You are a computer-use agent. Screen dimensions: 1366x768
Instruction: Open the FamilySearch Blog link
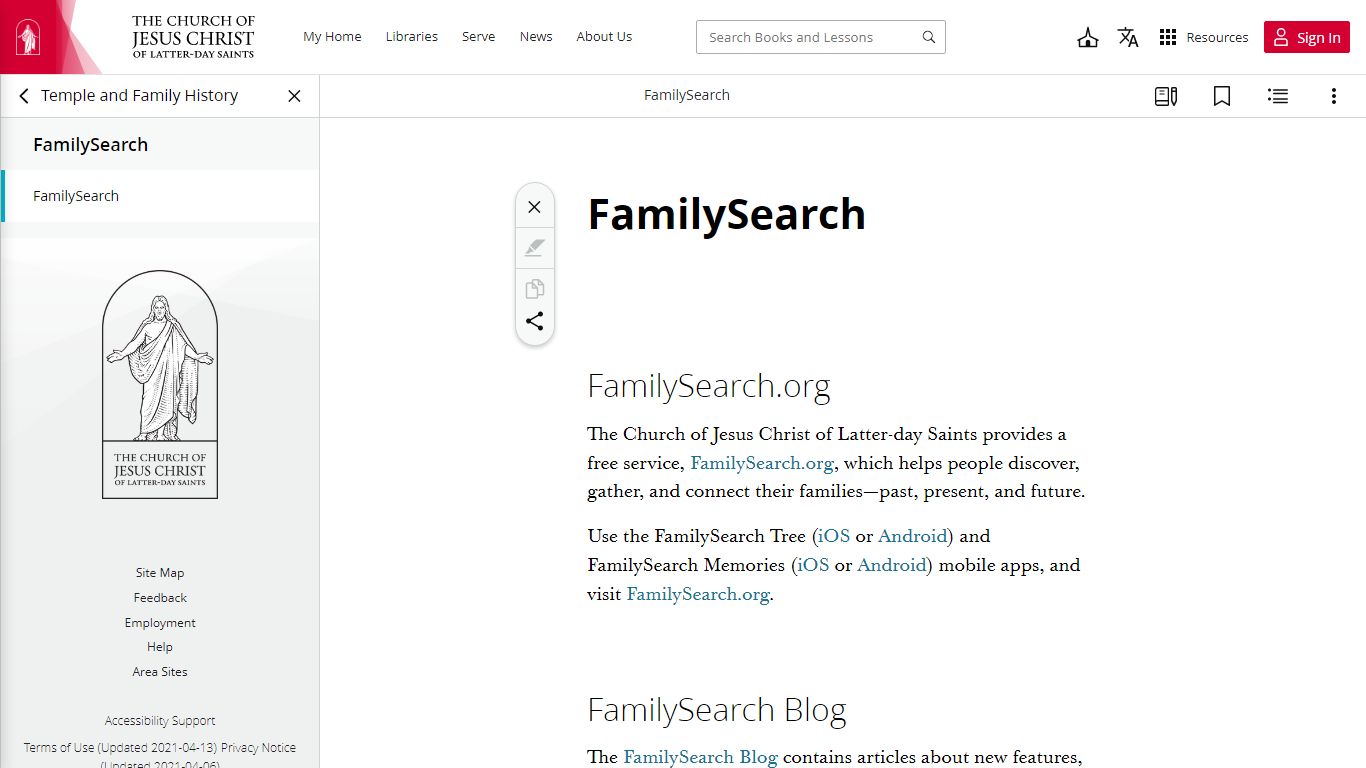pyautogui.click(x=700, y=758)
